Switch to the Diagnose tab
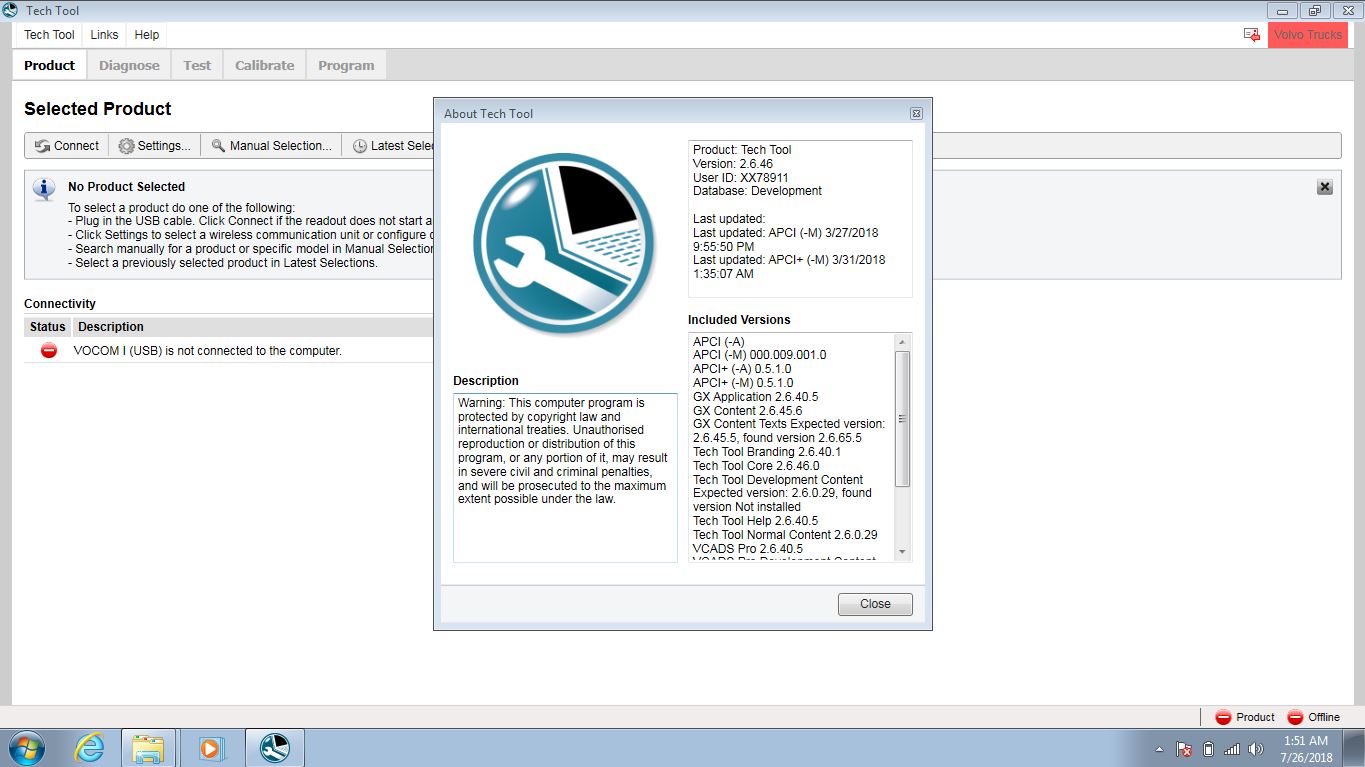This screenshot has height=767, width=1365. [x=129, y=66]
